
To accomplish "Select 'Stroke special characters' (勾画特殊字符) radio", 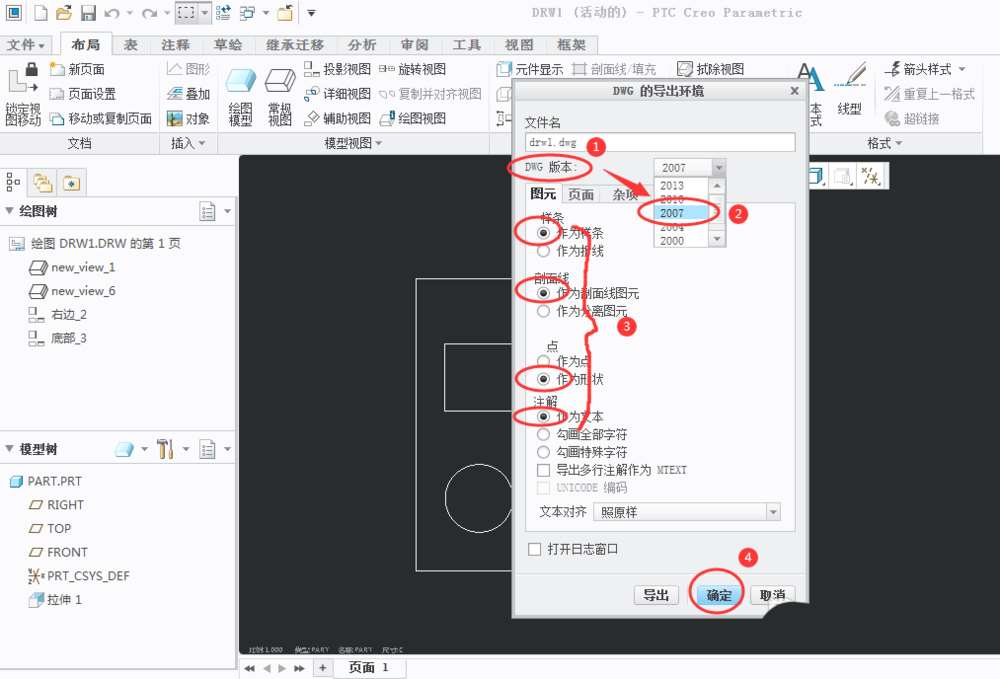I will (x=543, y=452).
